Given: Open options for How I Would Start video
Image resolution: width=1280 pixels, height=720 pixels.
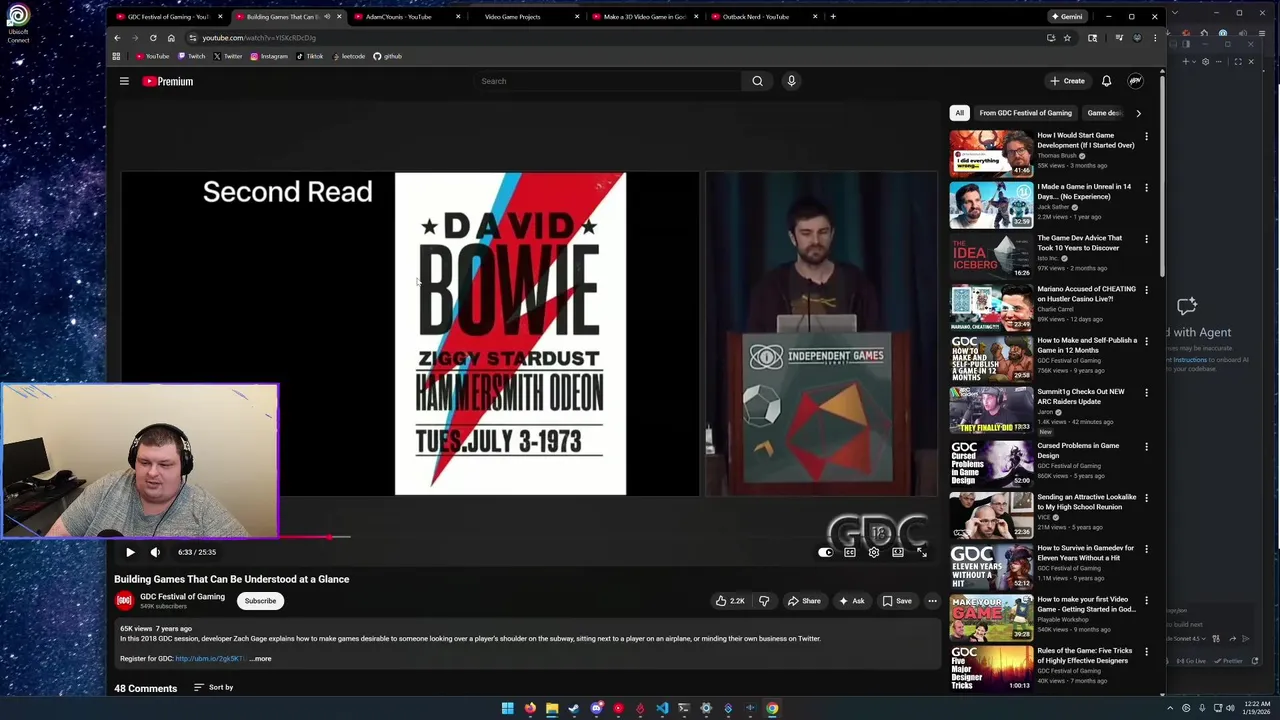Looking at the screenshot, I should [x=1146, y=136].
